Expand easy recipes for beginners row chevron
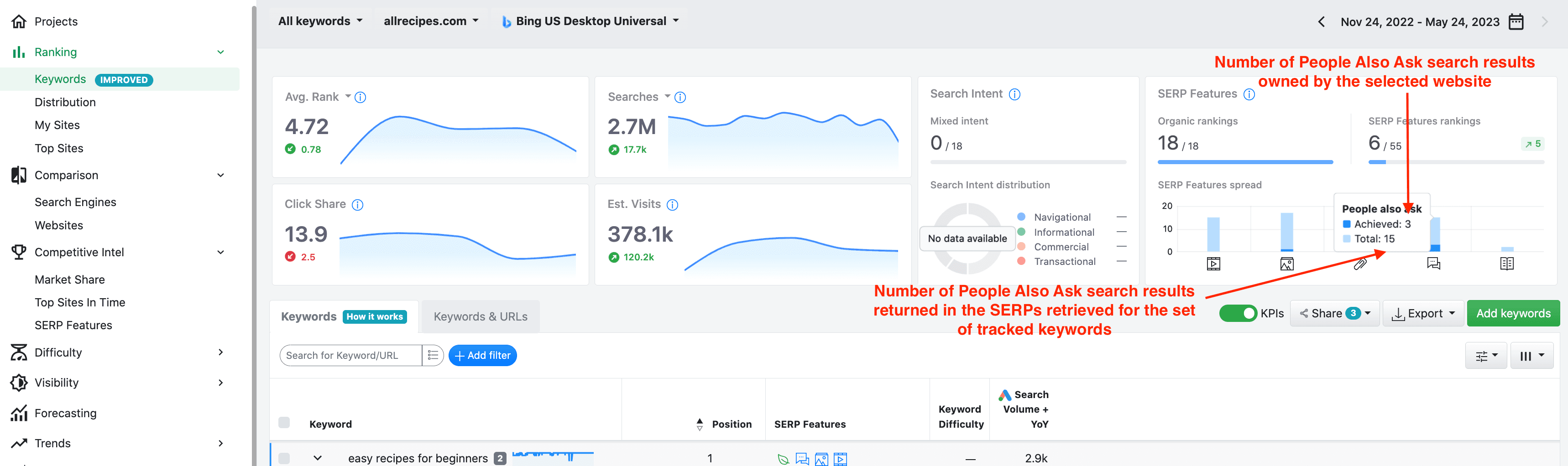The width and height of the screenshot is (1568, 466). coord(318,458)
